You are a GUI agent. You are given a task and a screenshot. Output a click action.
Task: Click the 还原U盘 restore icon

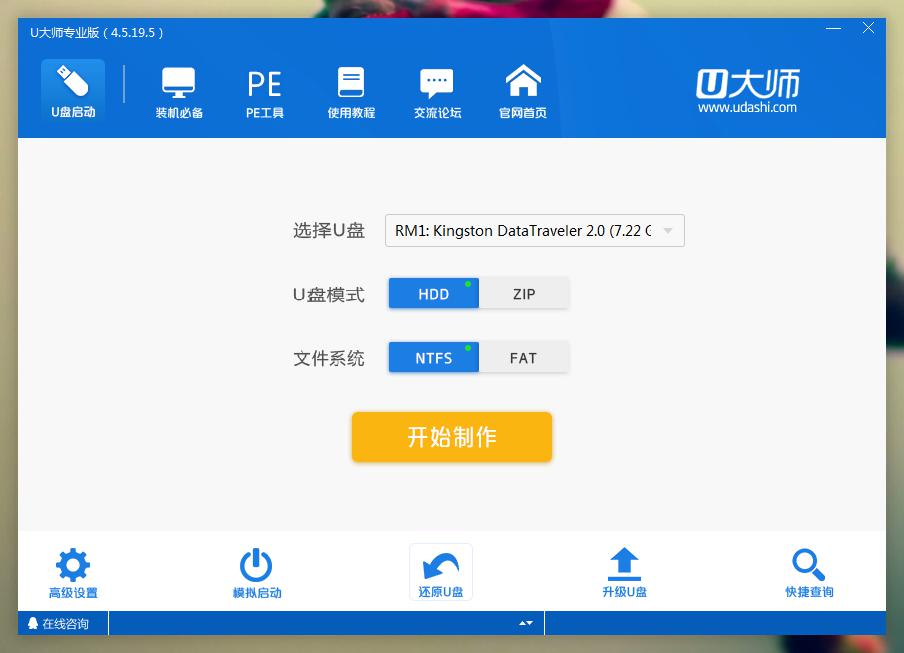coord(440,571)
